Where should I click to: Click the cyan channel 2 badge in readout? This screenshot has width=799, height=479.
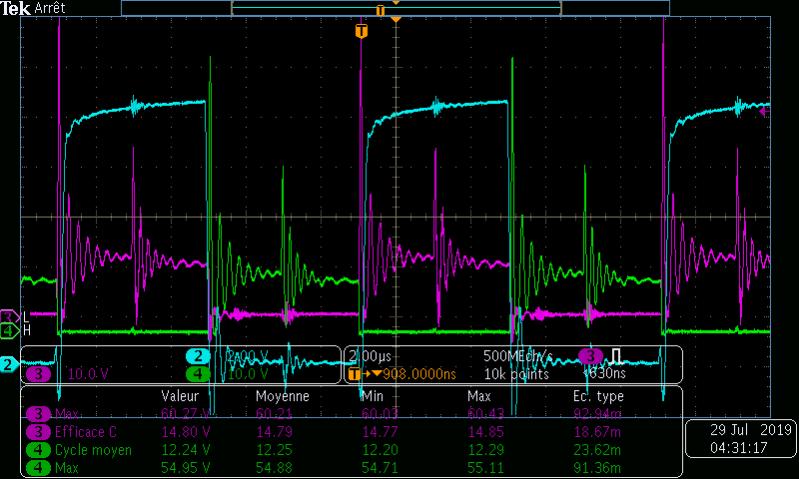198,356
